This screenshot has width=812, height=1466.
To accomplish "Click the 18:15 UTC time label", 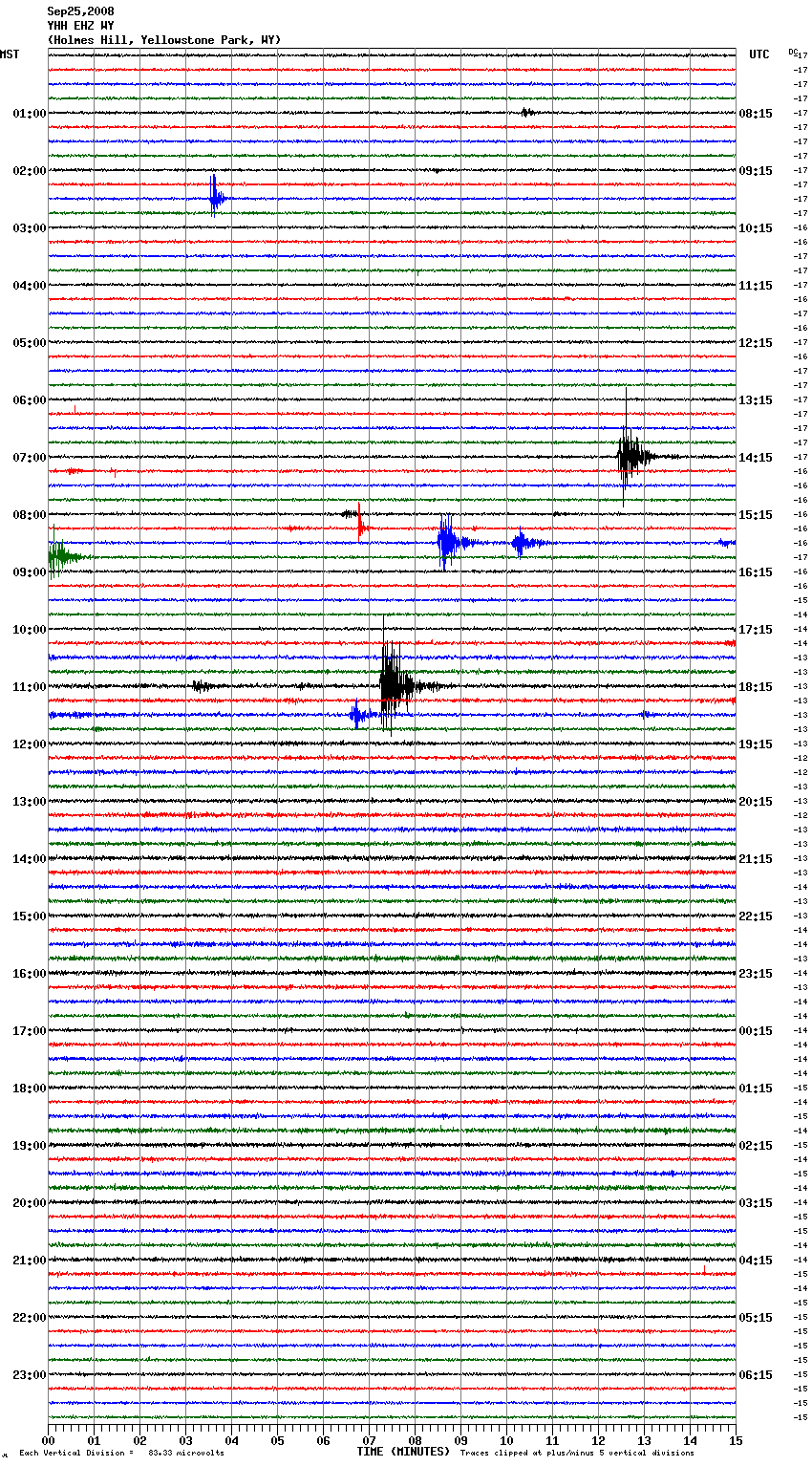I will 756,687.
